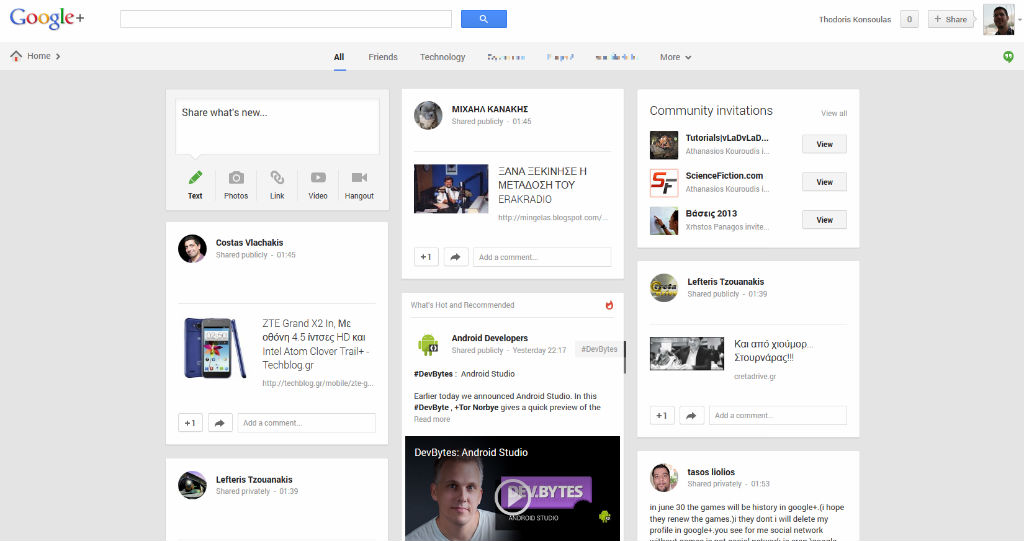Open the +Tor Norbye mention link
Image resolution: width=1024 pixels, height=541 pixels.
coord(476,407)
